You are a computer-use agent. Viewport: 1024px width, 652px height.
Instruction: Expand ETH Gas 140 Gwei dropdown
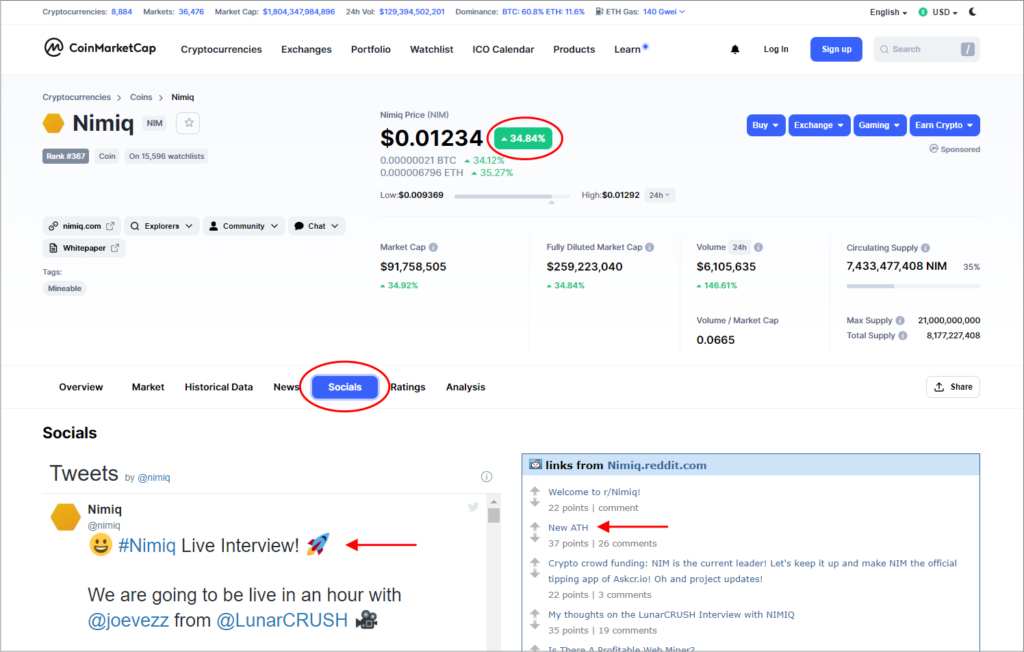[664, 12]
